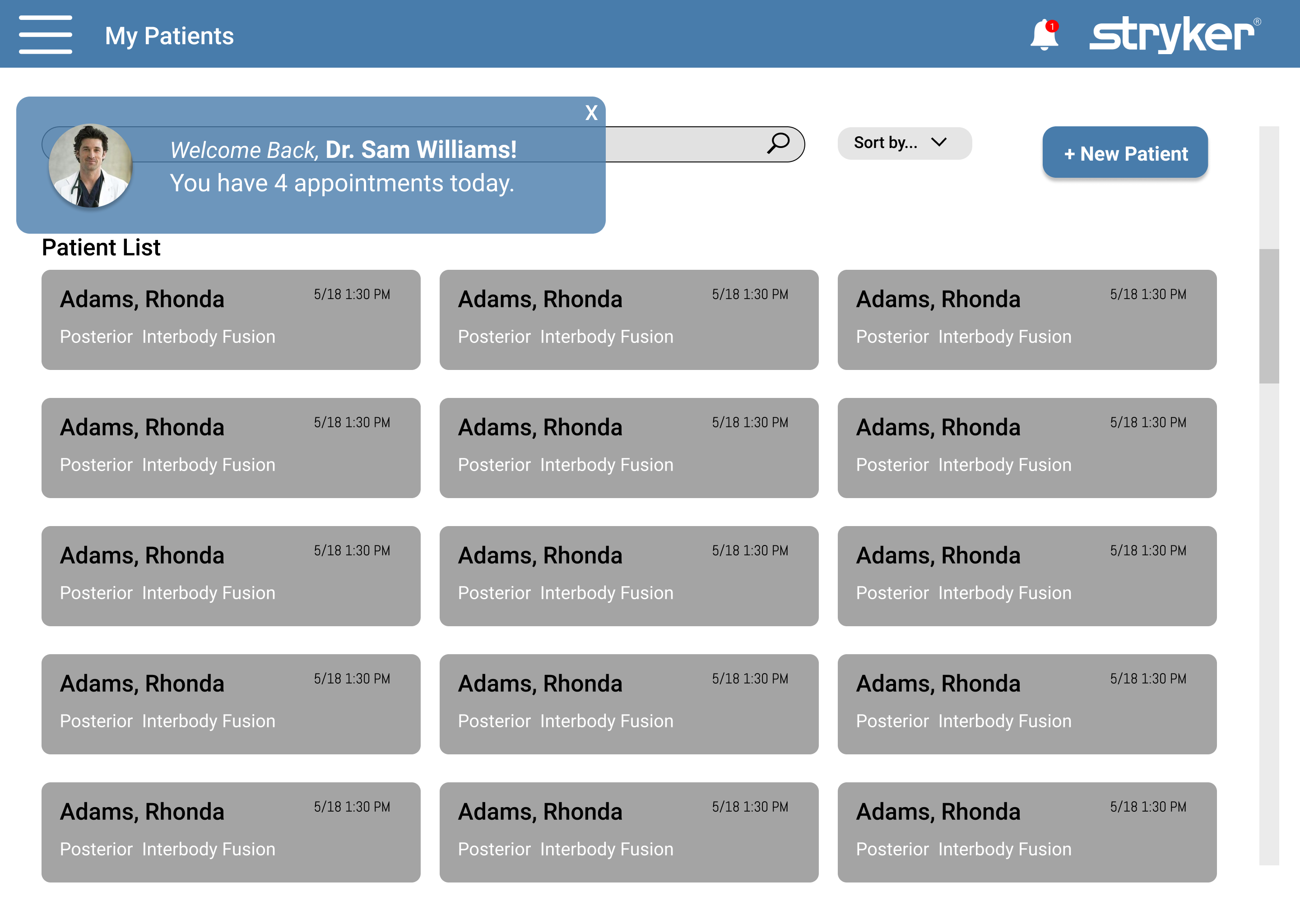Open first-row right Adams, Rhonda card
This screenshot has width=1300, height=924.
click(1027, 320)
